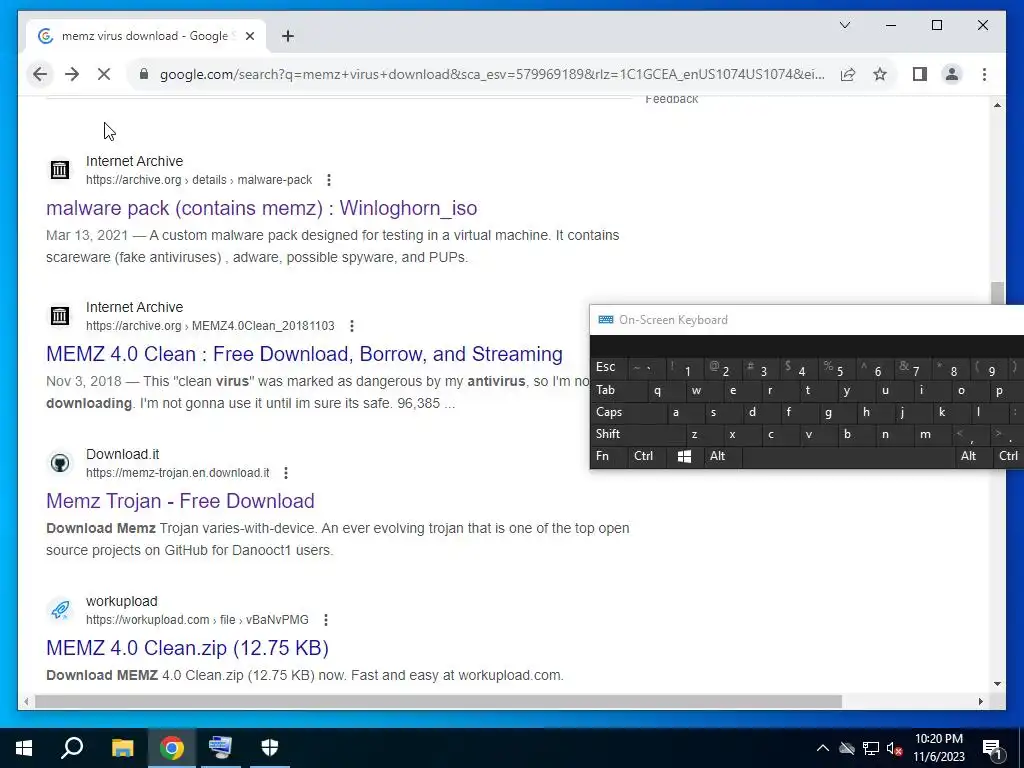
Task: Open the clock showing 10:20 PM
Action: (x=938, y=748)
